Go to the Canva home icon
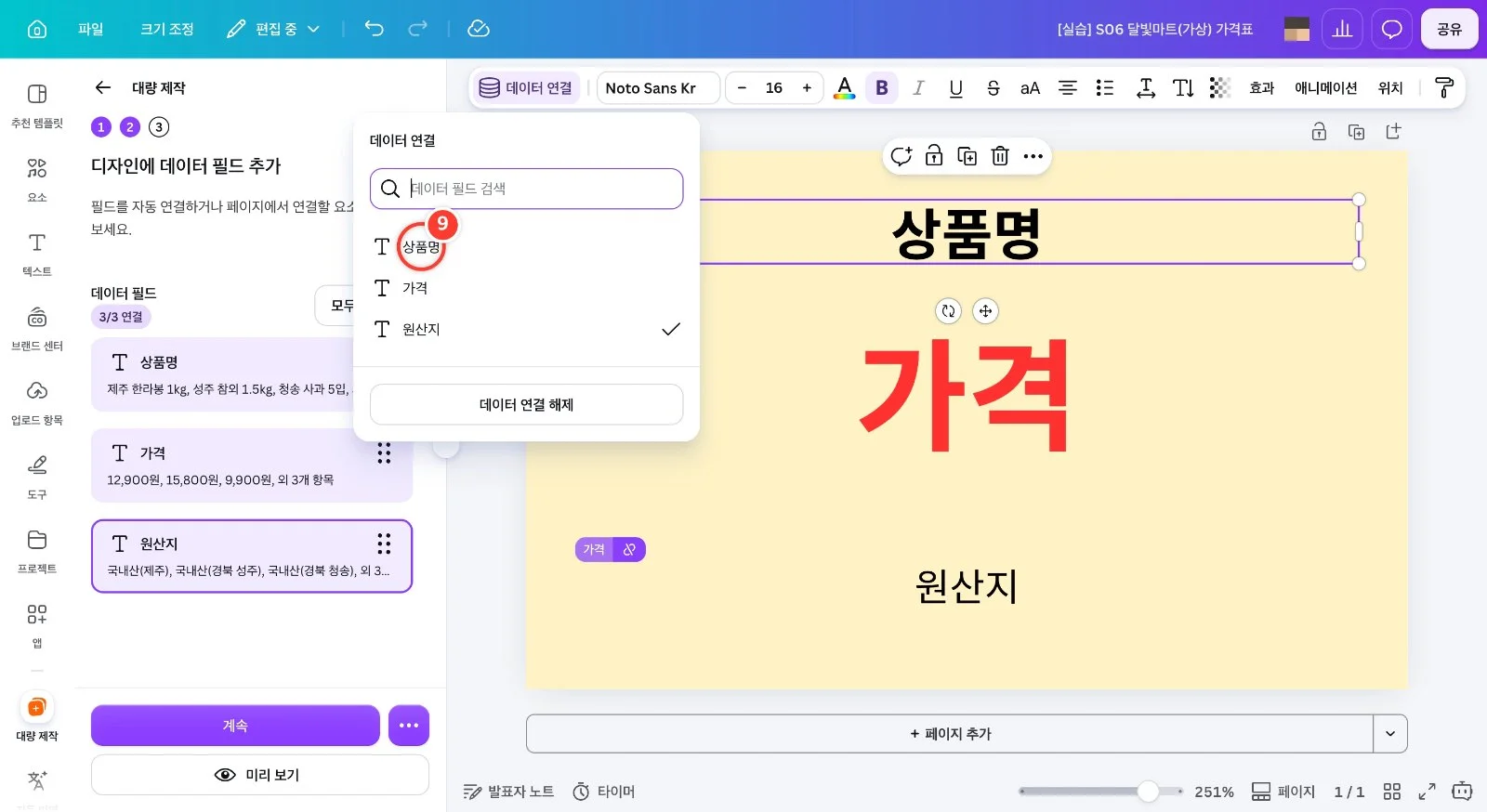The height and width of the screenshot is (812, 1487). pyautogui.click(x=37, y=29)
